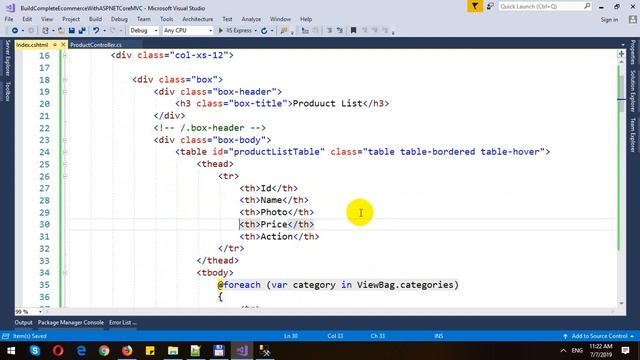This screenshot has height=360, width=640.
Task: Click the Visual Studio logo in the title bar
Action: [10, 7]
